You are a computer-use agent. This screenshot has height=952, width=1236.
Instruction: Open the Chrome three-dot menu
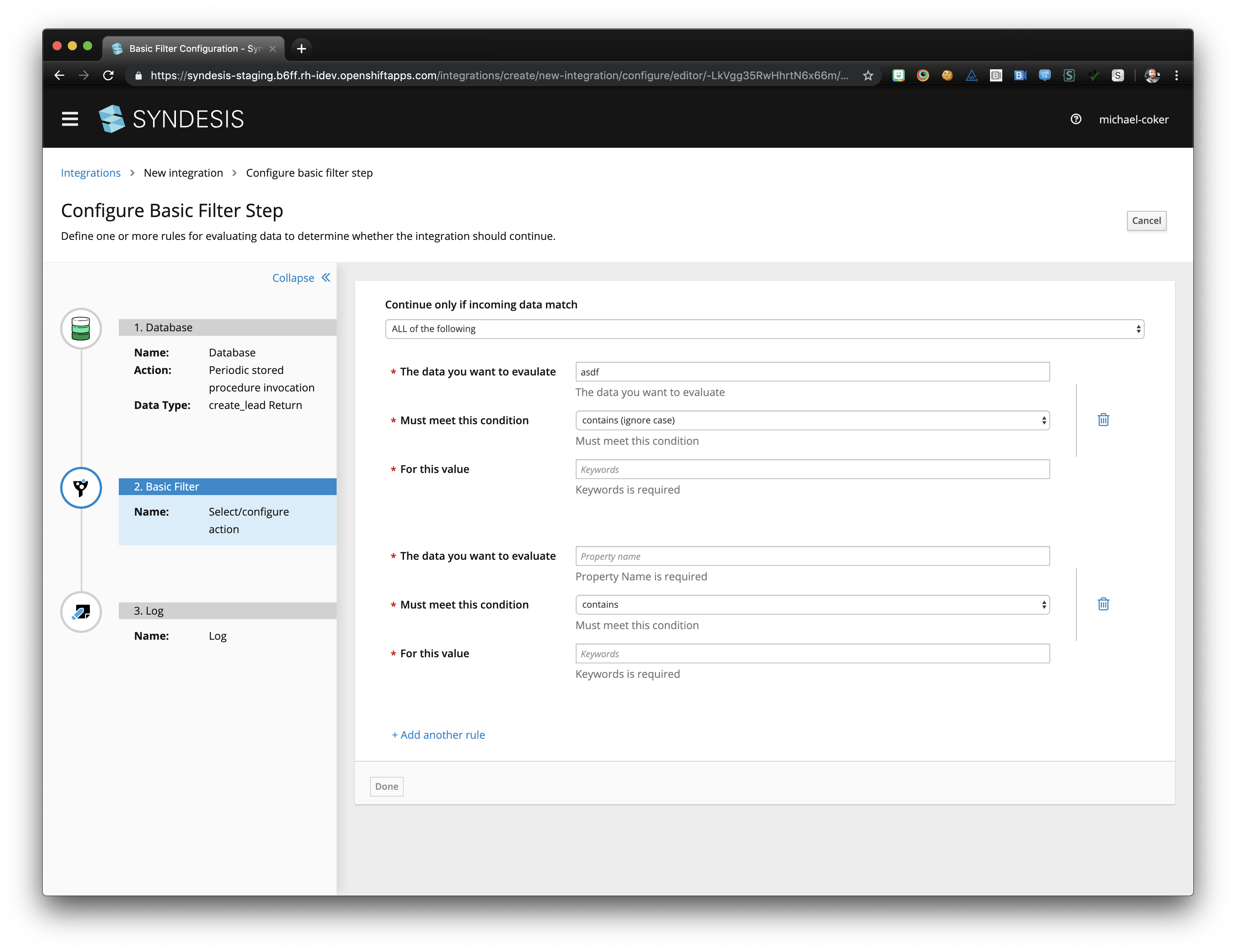(1177, 75)
